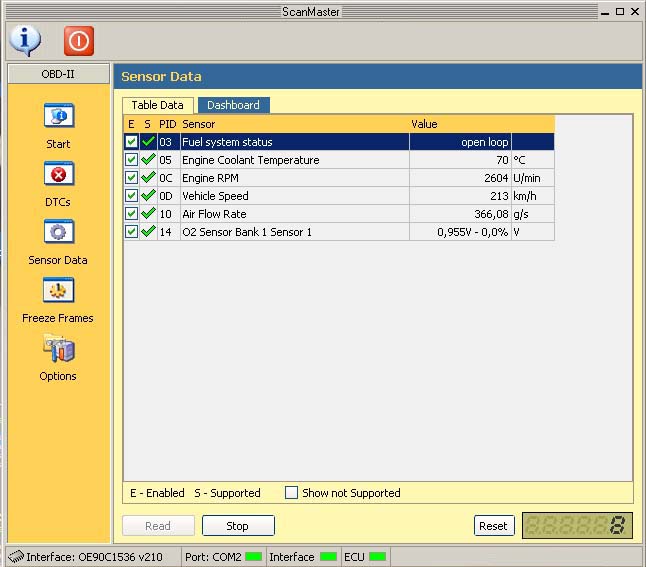Screen dimensions: 646x567
Task: Select the Engine Coolant Temperature row text
Action: 251,160
